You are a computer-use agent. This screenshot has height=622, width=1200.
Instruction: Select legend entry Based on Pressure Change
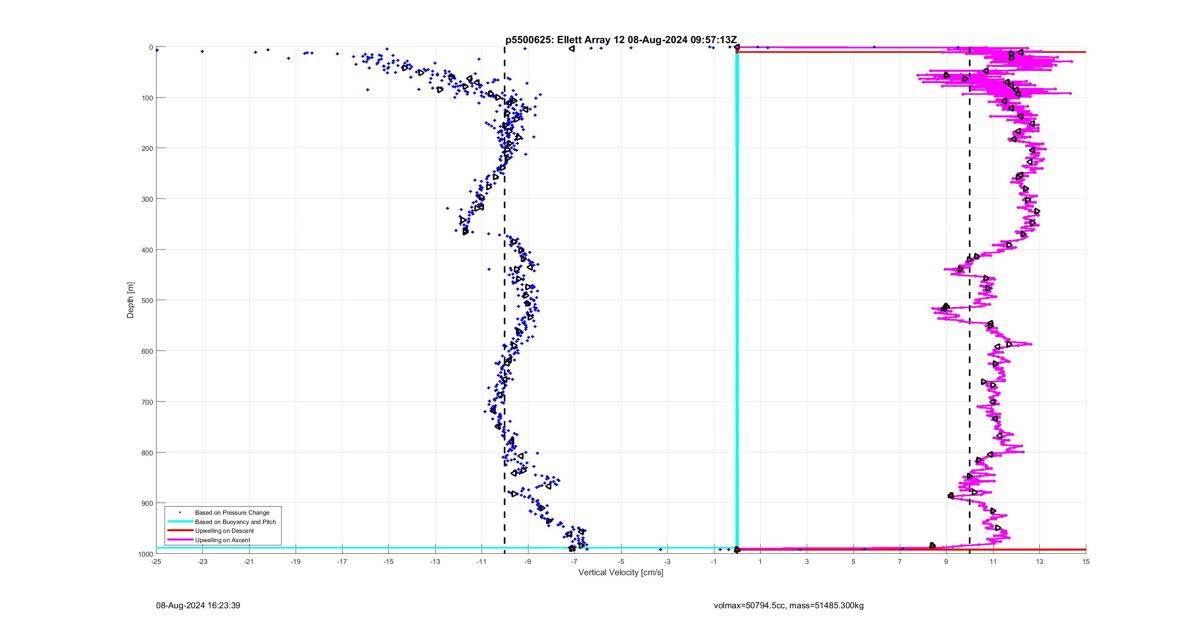click(x=232, y=512)
